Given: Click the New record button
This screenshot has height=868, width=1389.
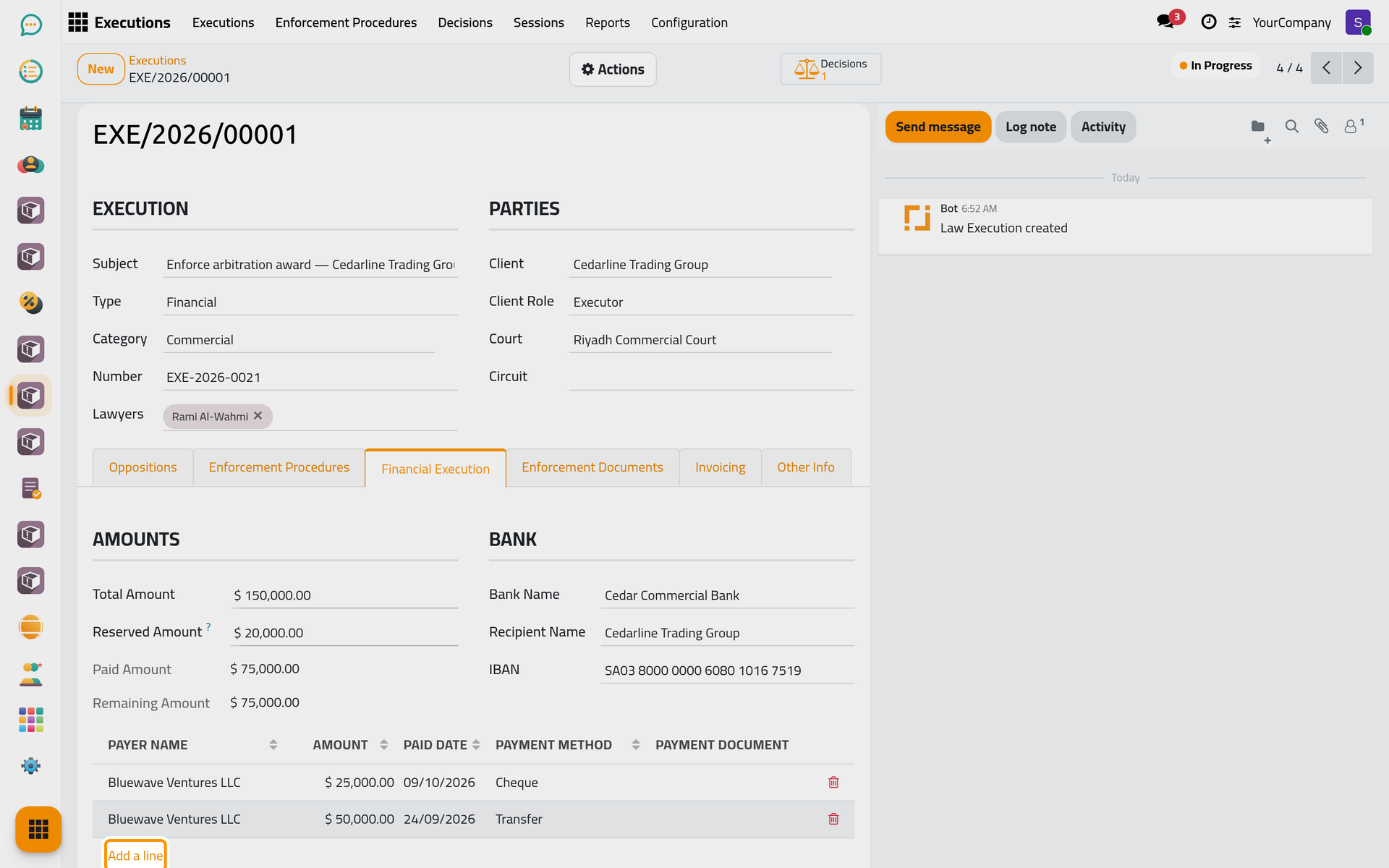Looking at the screenshot, I should pos(101,69).
